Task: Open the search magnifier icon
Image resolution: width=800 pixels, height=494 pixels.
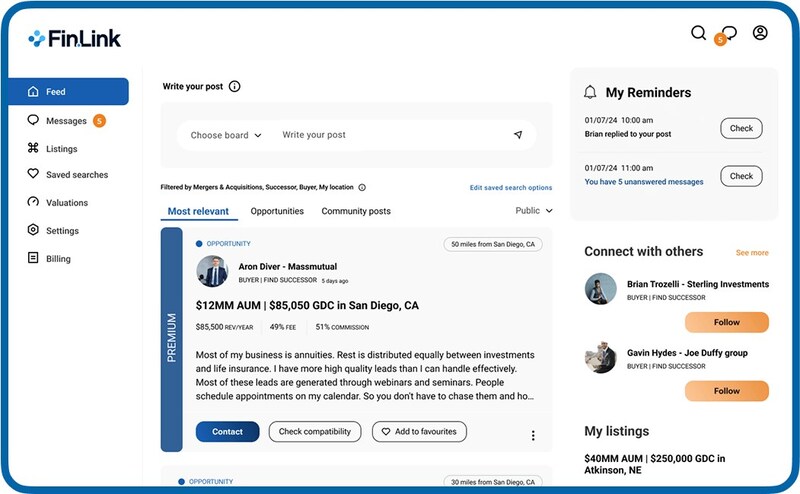Action: tap(698, 33)
